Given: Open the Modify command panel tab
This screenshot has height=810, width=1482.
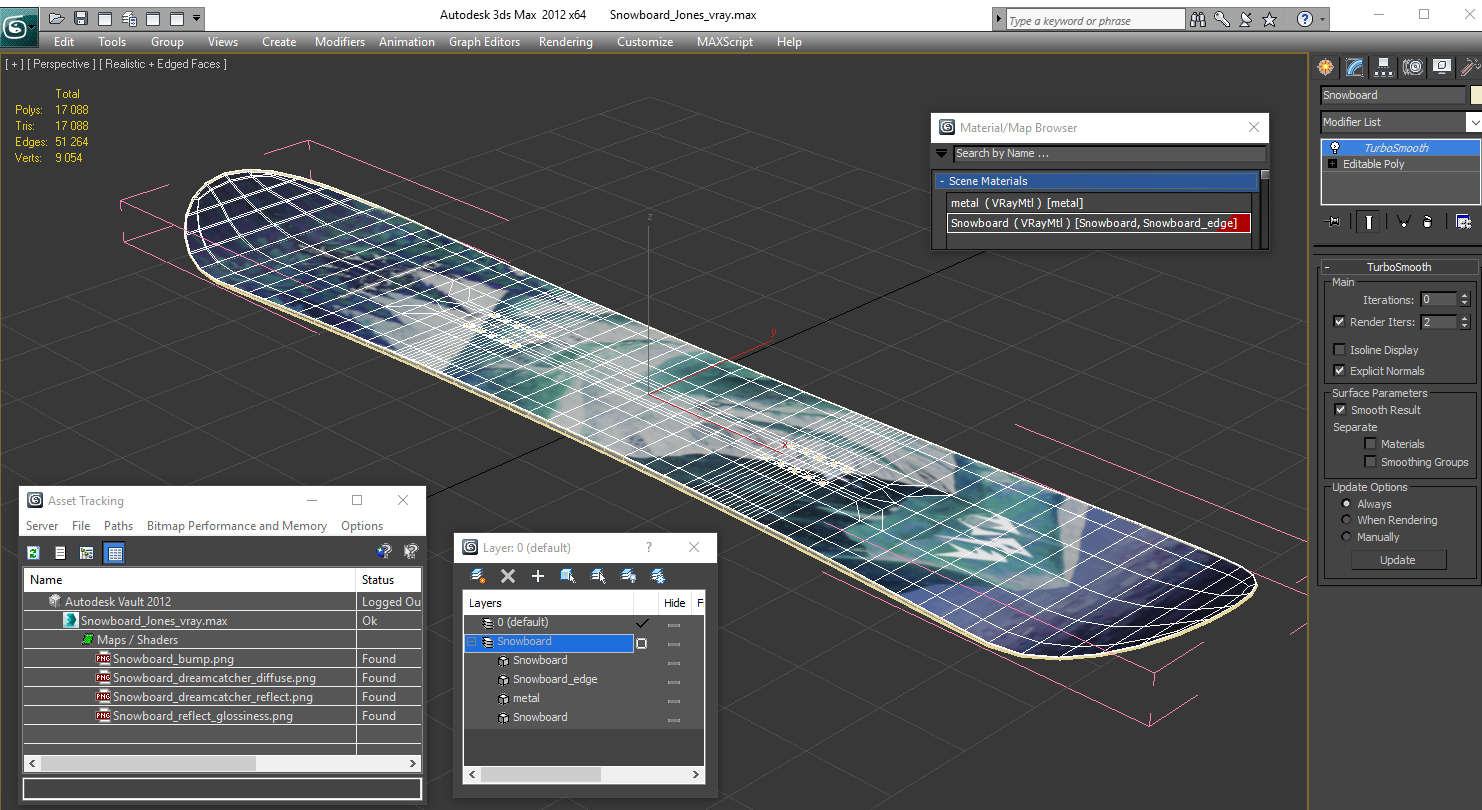Looking at the screenshot, I should [x=1354, y=67].
